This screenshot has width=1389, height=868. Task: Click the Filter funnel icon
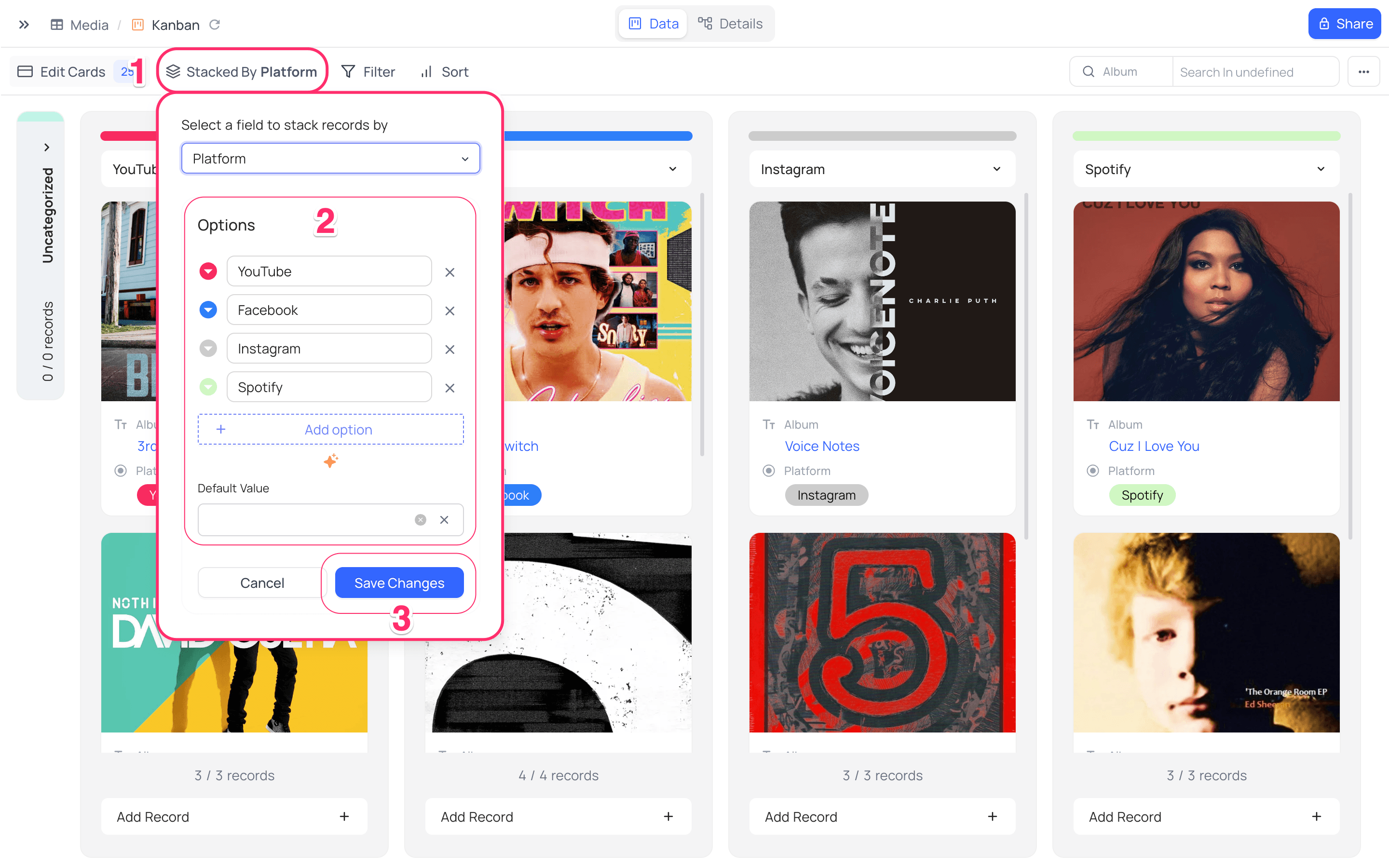[x=348, y=72]
